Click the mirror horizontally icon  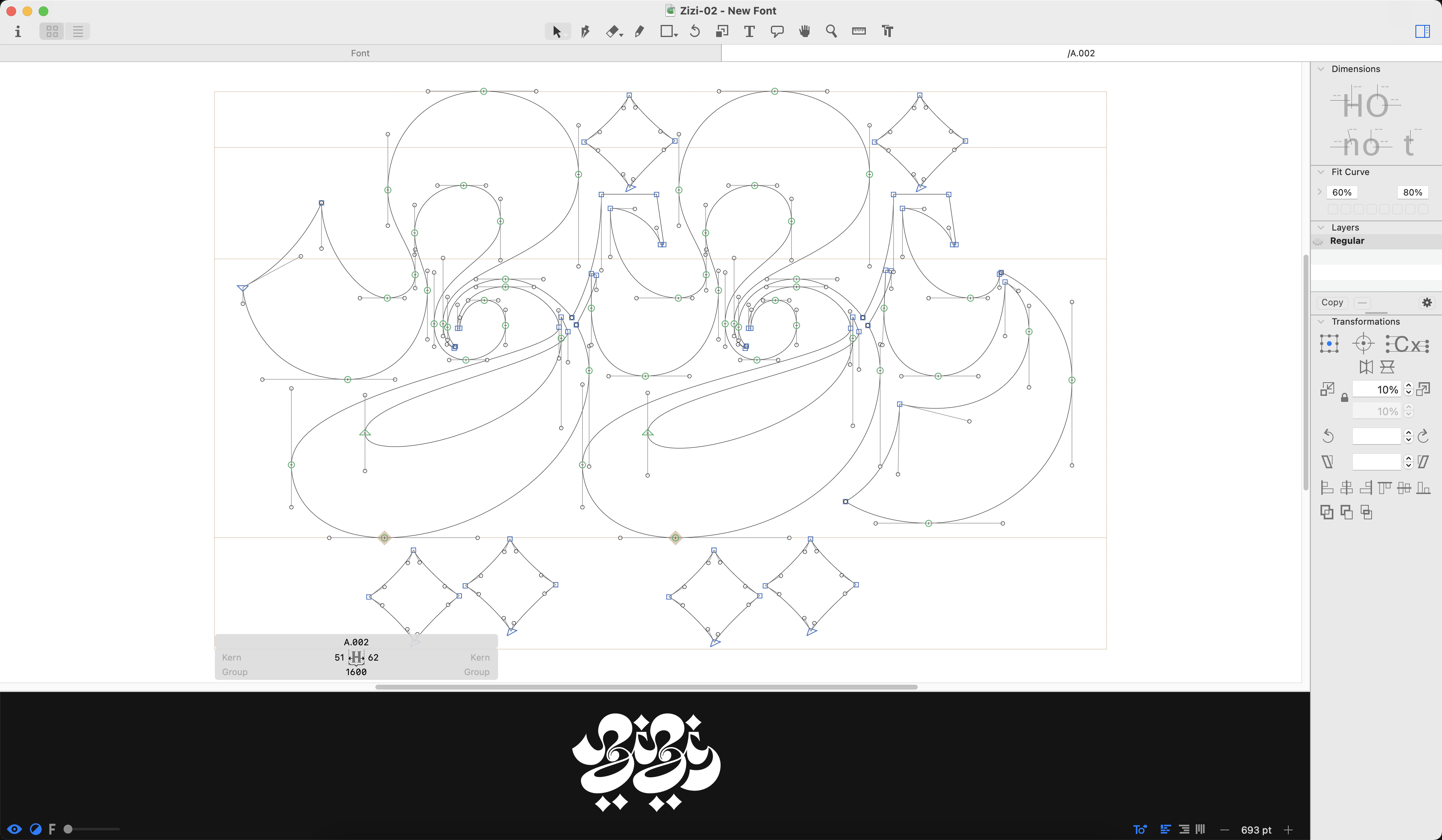[x=1366, y=367]
